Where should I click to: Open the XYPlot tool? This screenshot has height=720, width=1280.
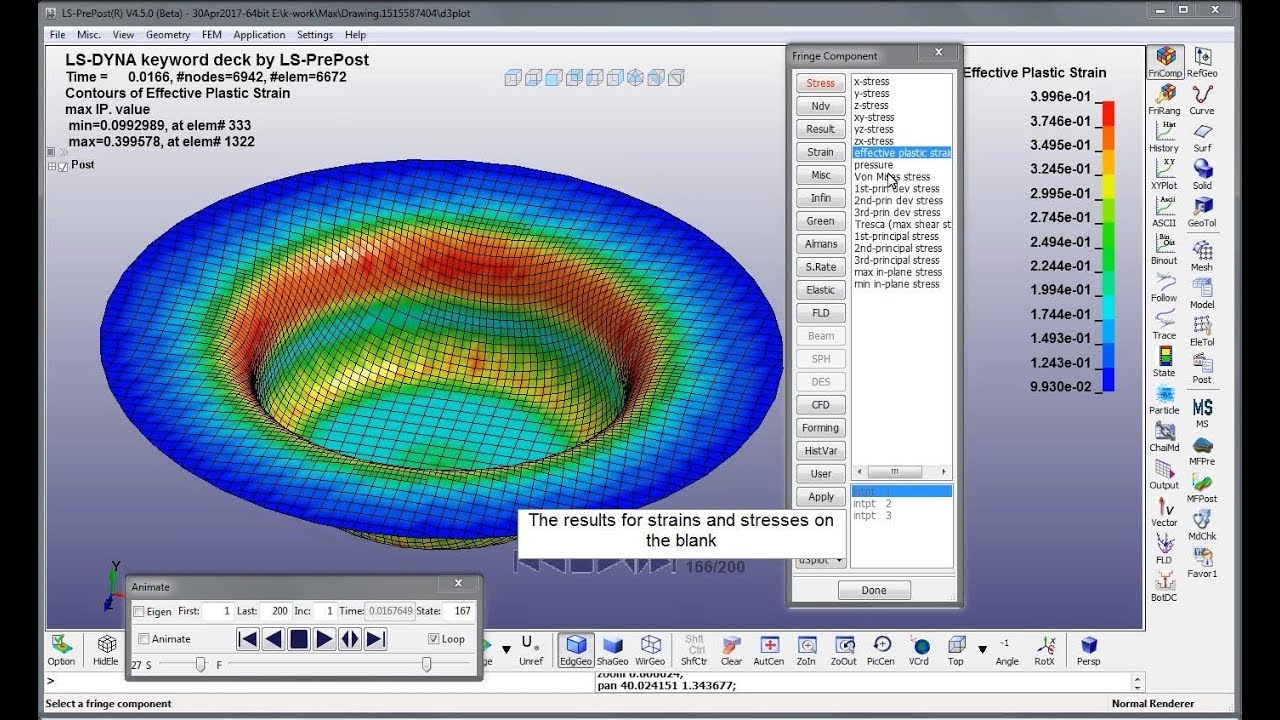tap(1164, 173)
